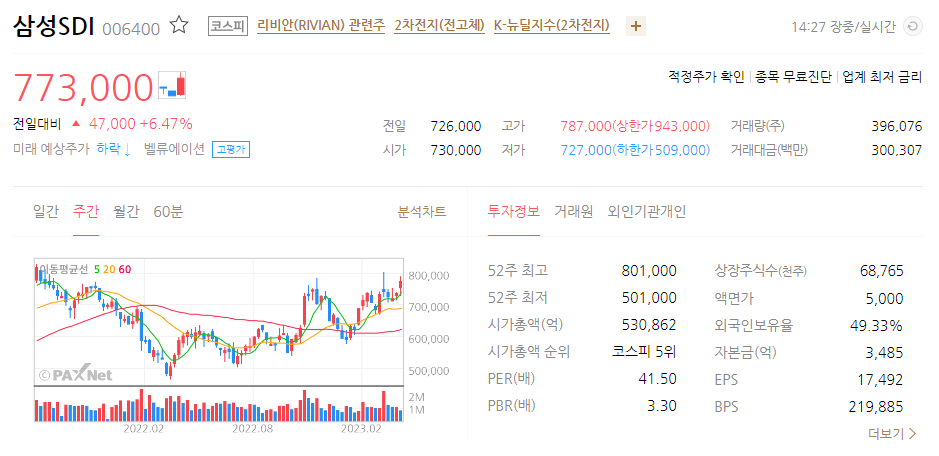The image size is (939, 456).
Task: Click 업계 최저 금리 link
Action: click(882, 77)
